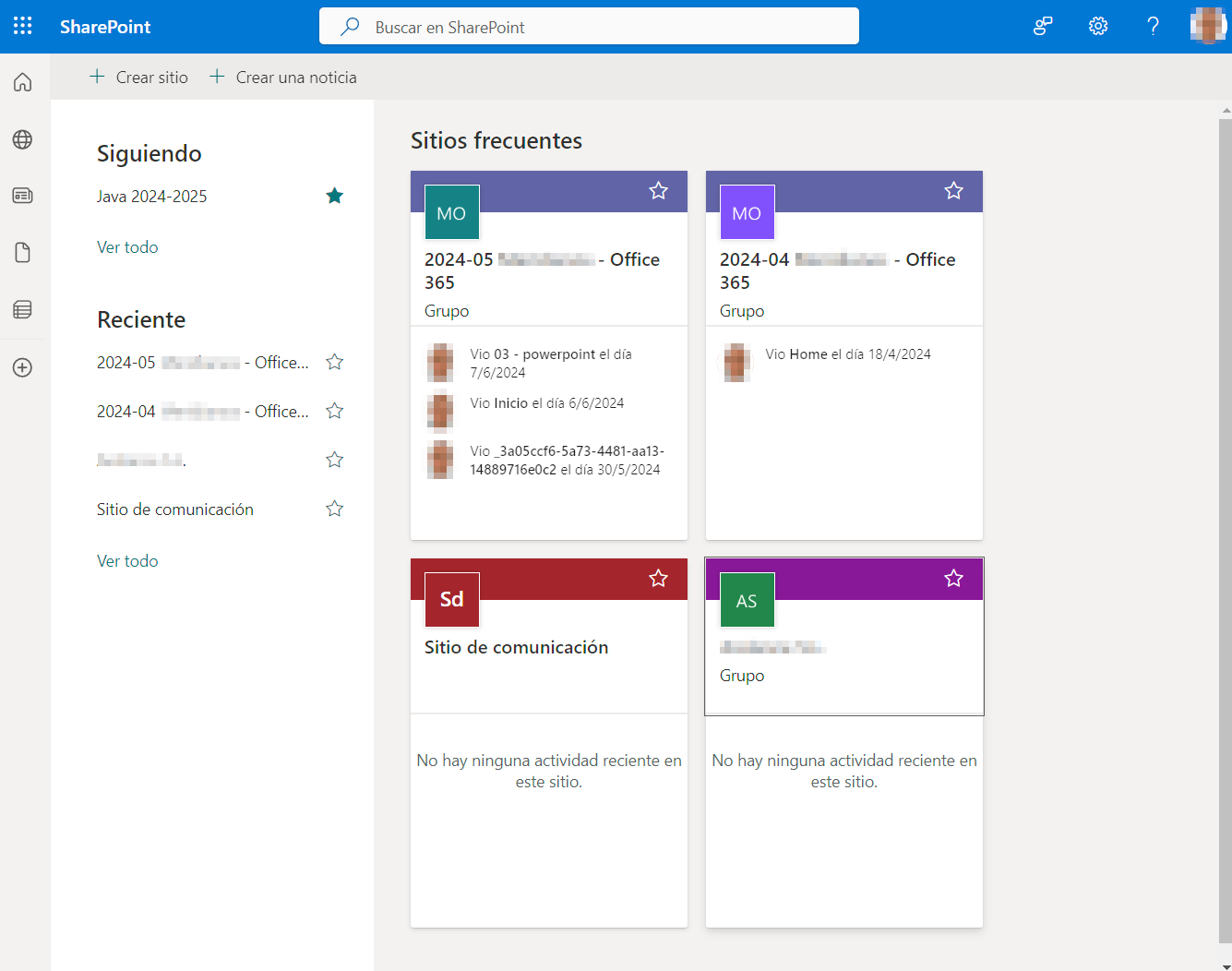Toggle follow star on AS group card
The height and width of the screenshot is (971, 1232).
tap(953, 579)
